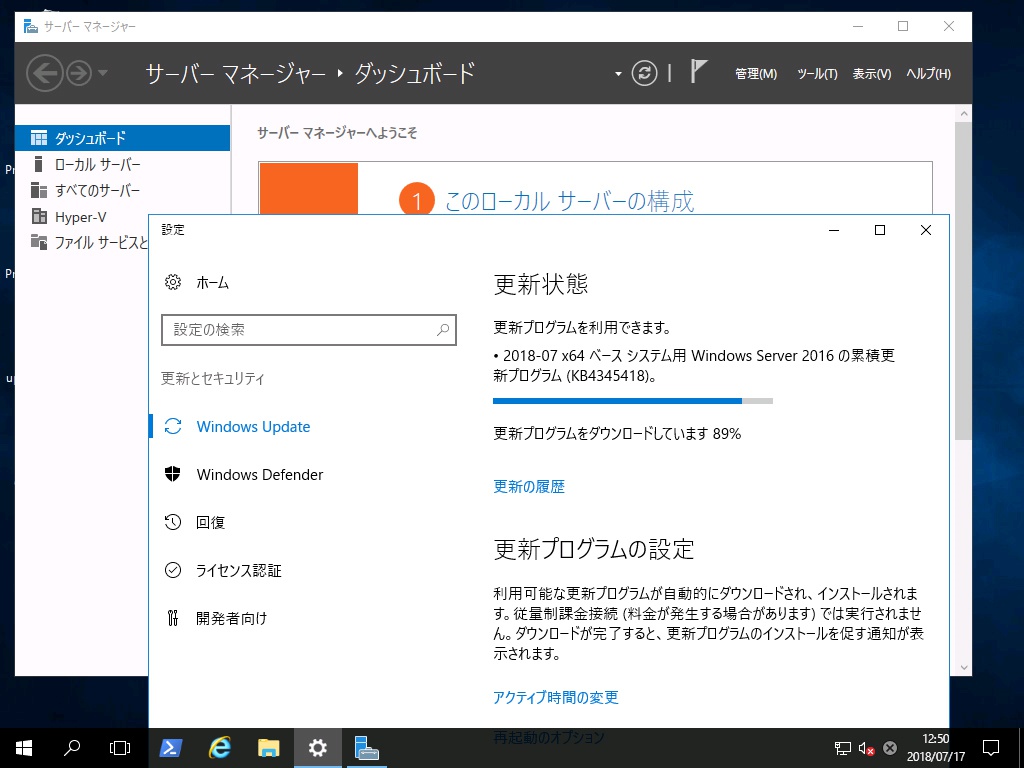Image resolution: width=1024 pixels, height=768 pixels.
Task: Switch to Server Manager in the taskbar
Action: [x=366, y=748]
